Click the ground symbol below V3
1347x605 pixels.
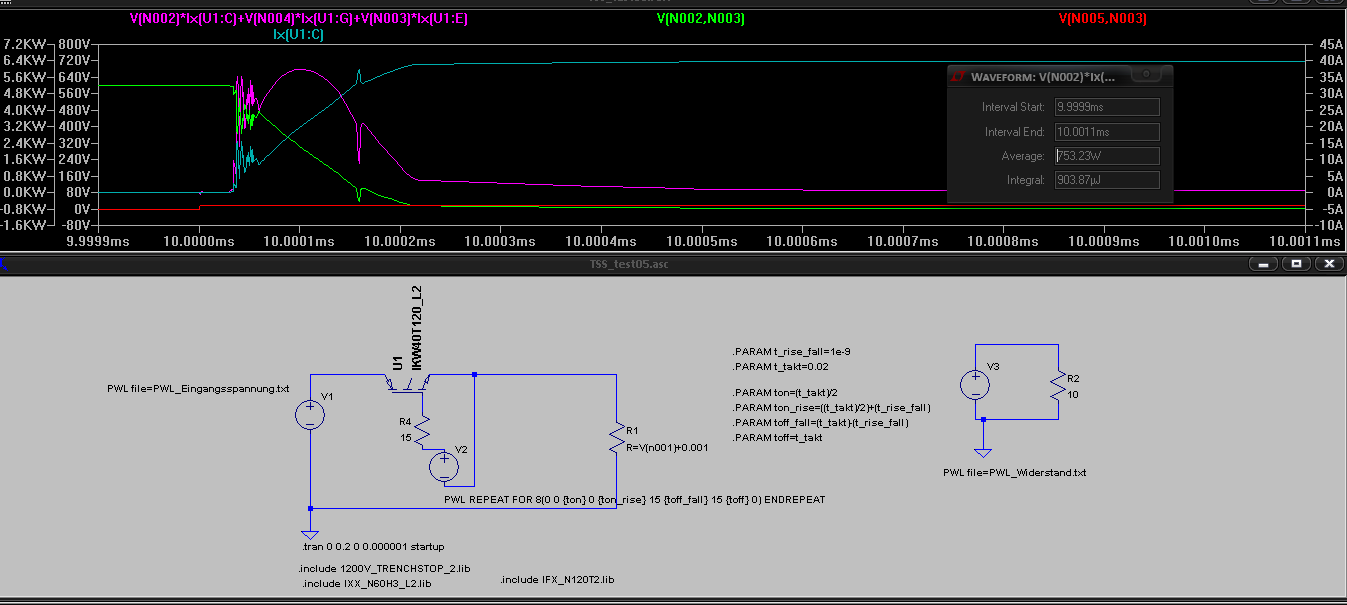(983, 453)
